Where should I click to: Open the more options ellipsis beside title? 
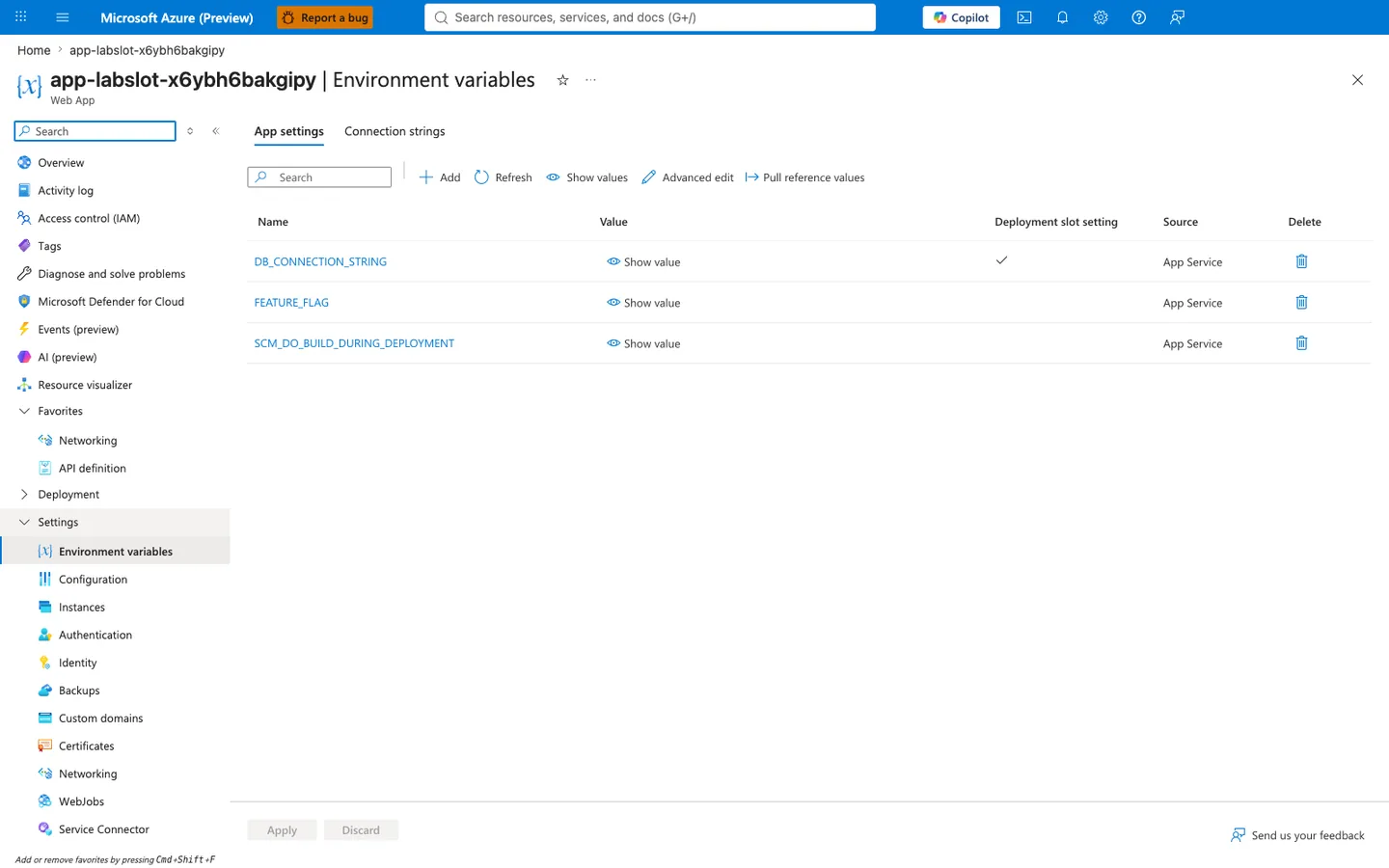(x=590, y=80)
